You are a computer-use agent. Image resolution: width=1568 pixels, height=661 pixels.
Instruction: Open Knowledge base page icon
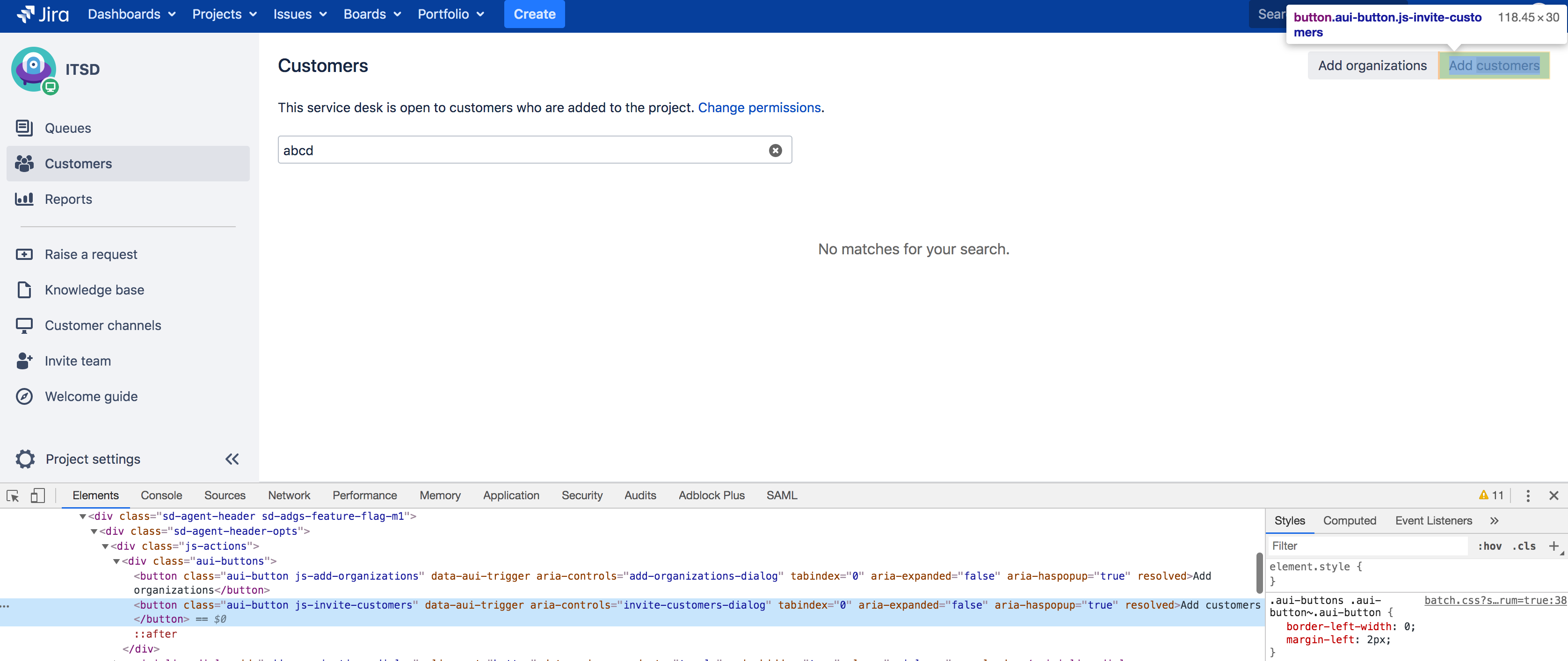point(24,290)
